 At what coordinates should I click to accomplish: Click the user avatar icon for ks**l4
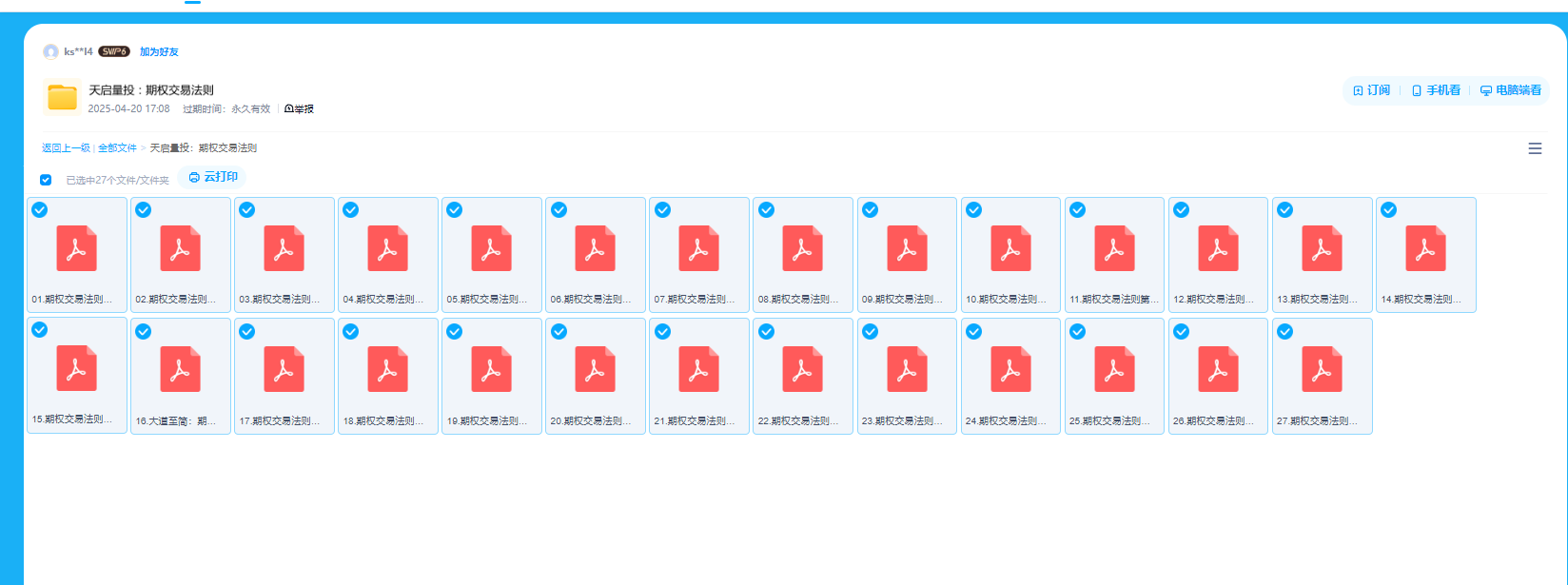click(x=50, y=51)
